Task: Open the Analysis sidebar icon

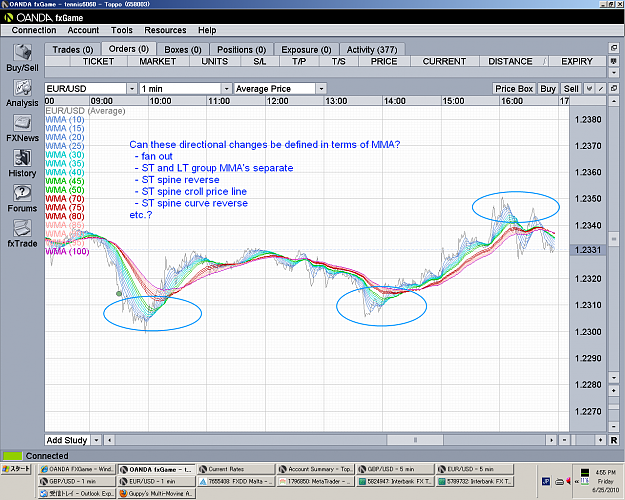Action: tap(22, 93)
